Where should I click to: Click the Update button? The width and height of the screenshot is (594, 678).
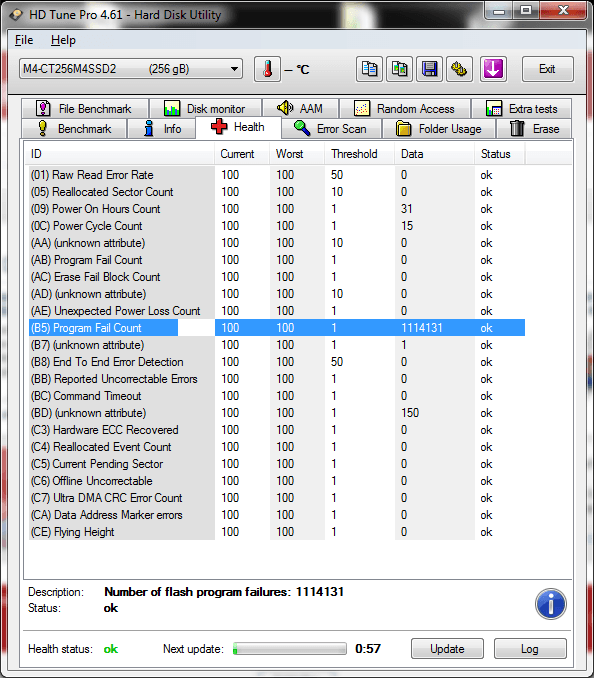point(447,649)
